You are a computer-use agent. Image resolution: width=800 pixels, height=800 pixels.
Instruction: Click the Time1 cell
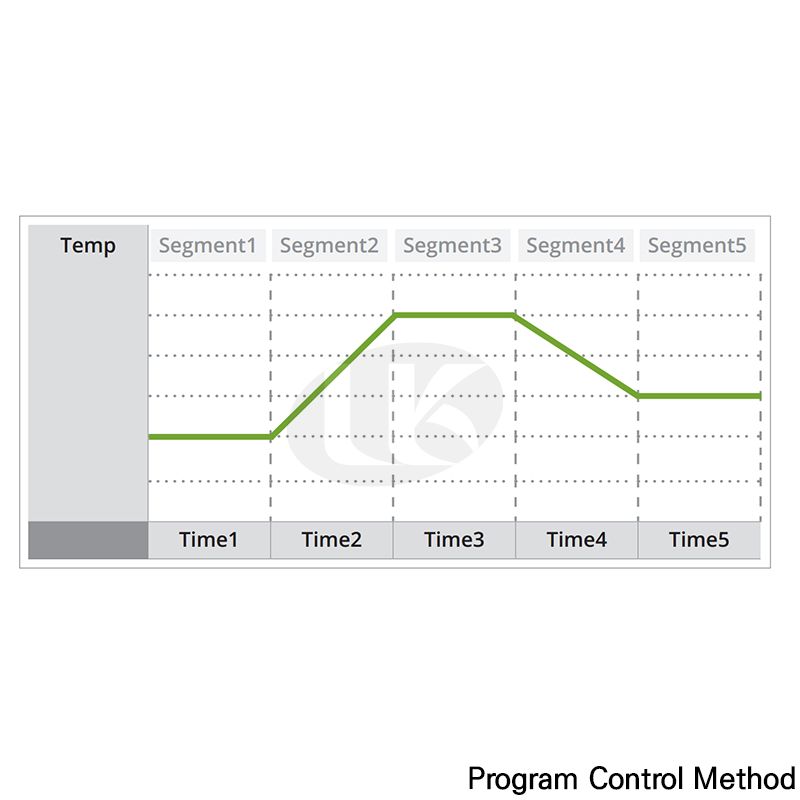pos(209,540)
